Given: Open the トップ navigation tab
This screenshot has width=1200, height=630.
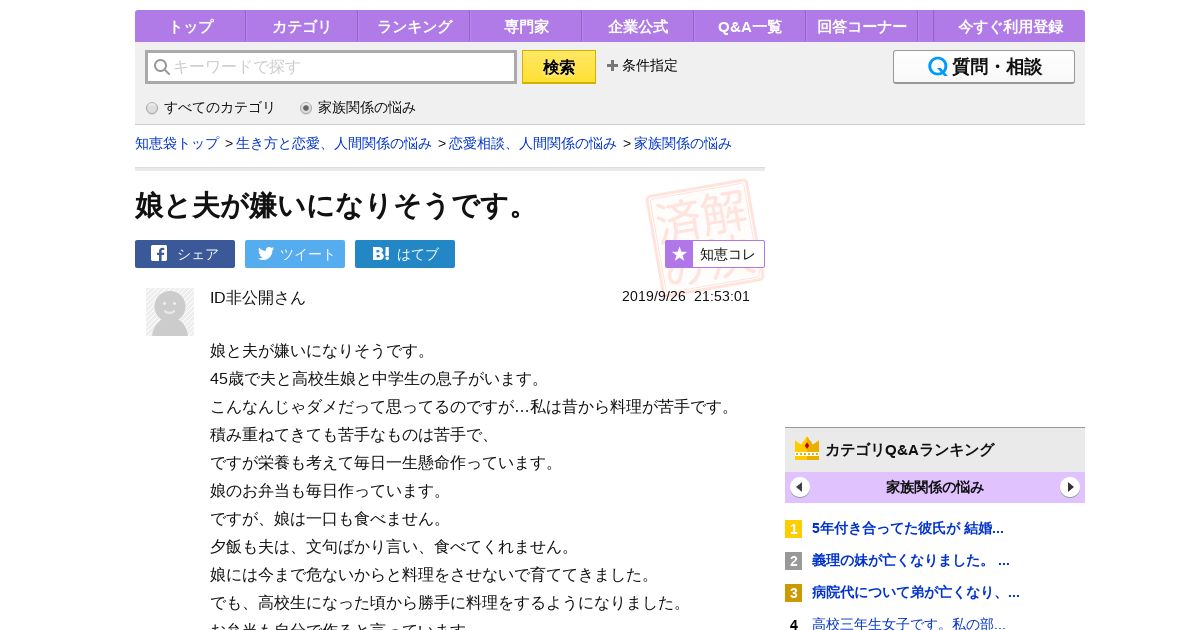Looking at the screenshot, I should tap(190, 26).
